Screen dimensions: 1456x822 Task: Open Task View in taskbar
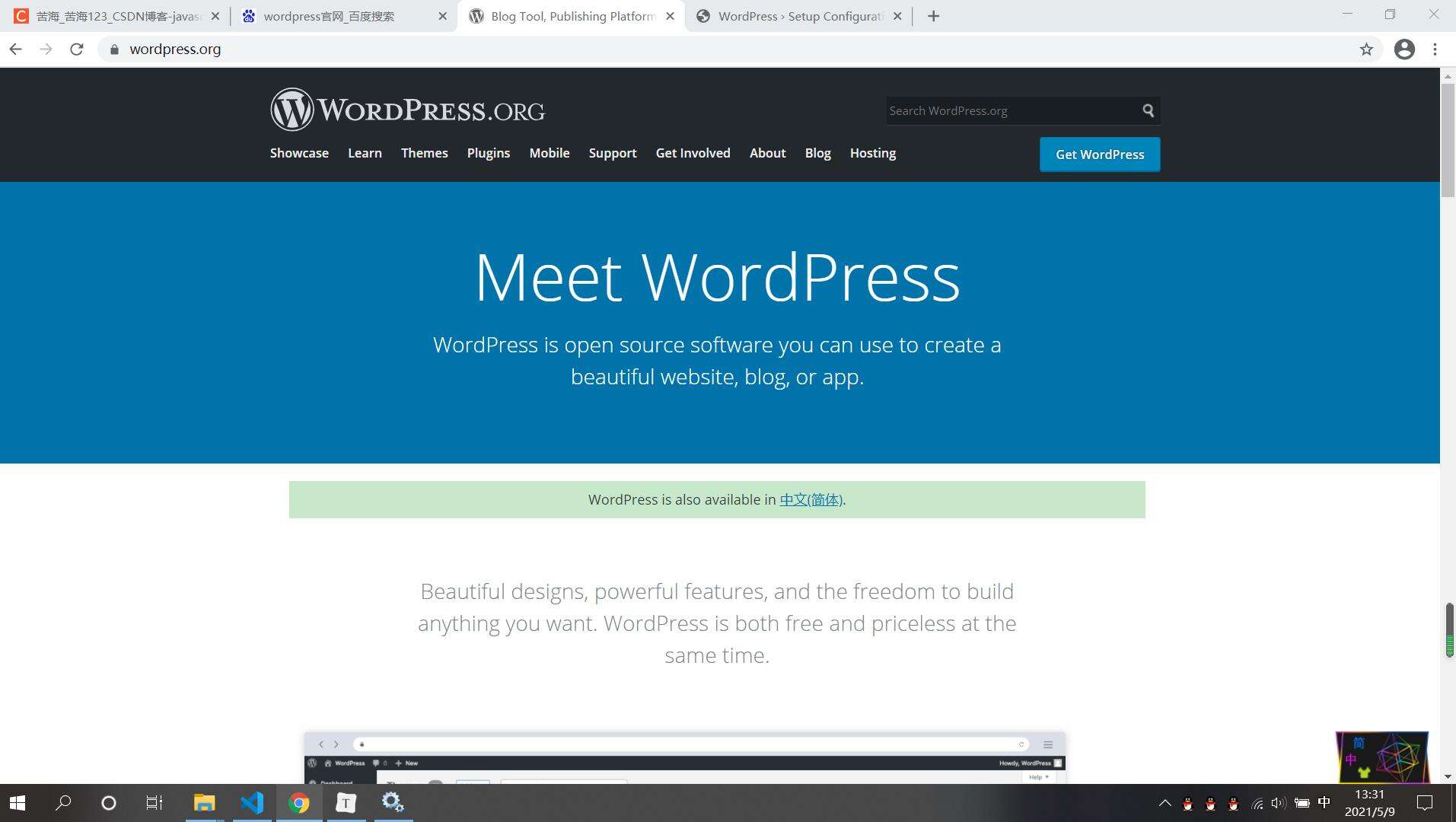click(155, 803)
